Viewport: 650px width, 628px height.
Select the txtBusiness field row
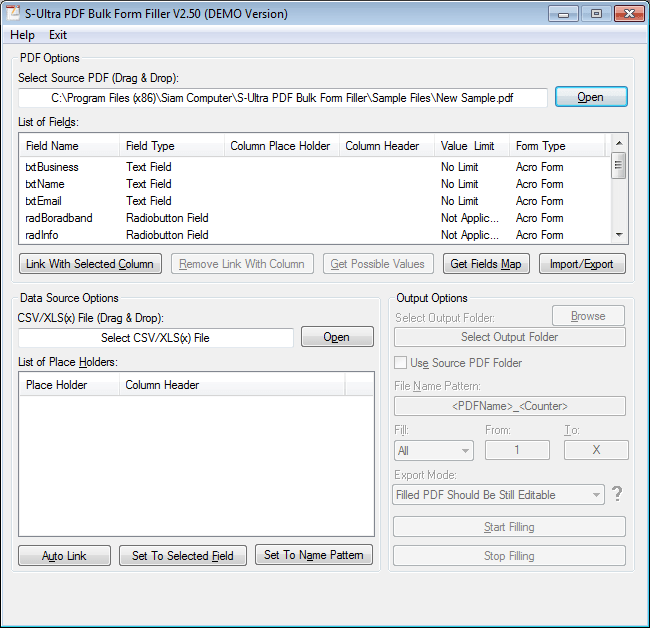coord(52,167)
